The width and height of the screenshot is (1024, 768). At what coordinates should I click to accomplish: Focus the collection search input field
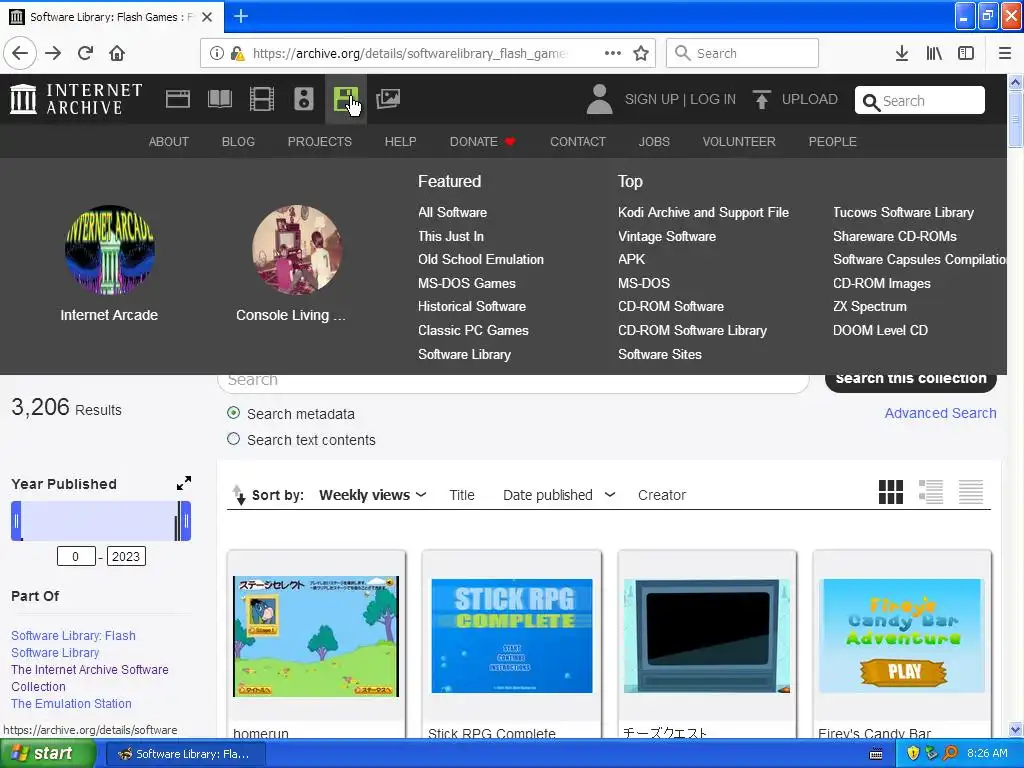(513, 381)
